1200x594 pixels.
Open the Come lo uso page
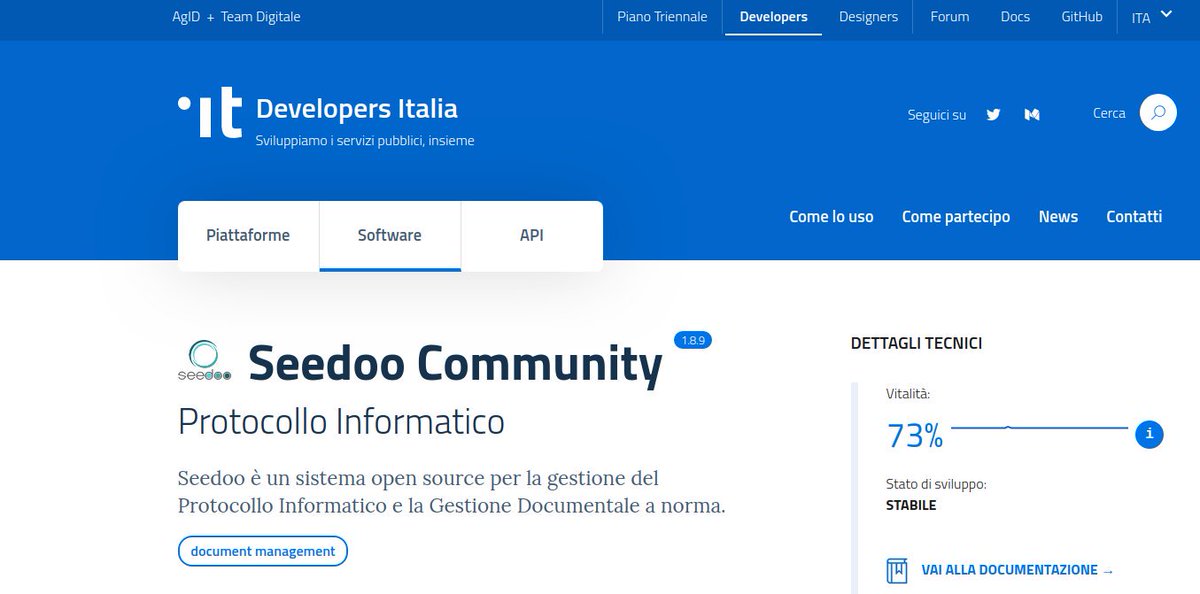831,217
